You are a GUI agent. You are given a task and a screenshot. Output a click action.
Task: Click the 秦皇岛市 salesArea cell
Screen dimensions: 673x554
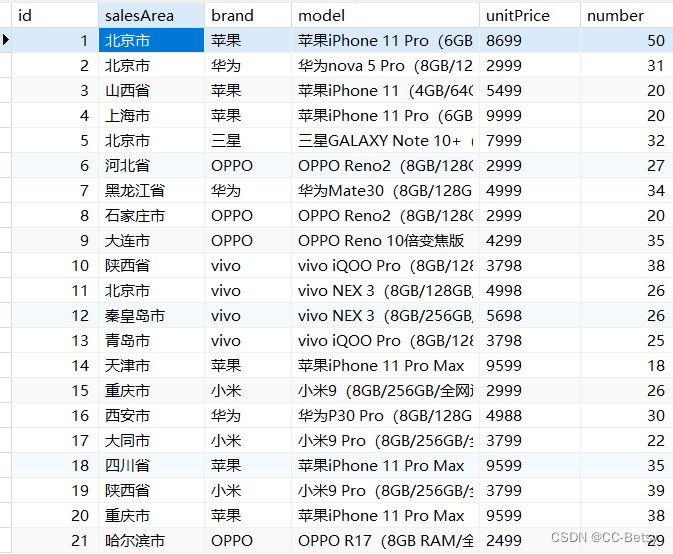pyautogui.click(x=152, y=315)
